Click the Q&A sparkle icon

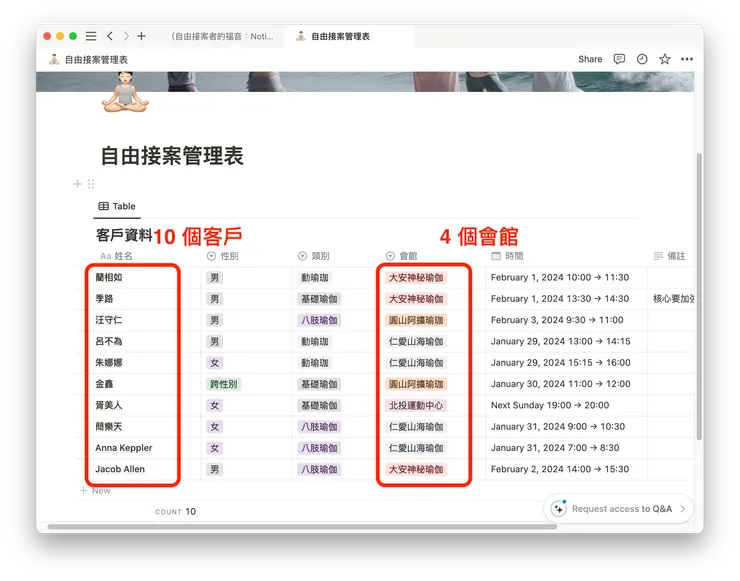click(559, 508)
